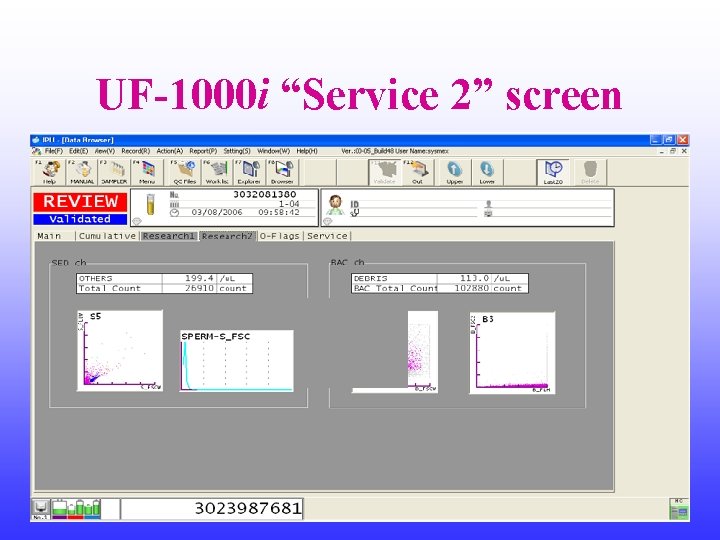Open the Edit(E) menu

[x=79, y=151]
